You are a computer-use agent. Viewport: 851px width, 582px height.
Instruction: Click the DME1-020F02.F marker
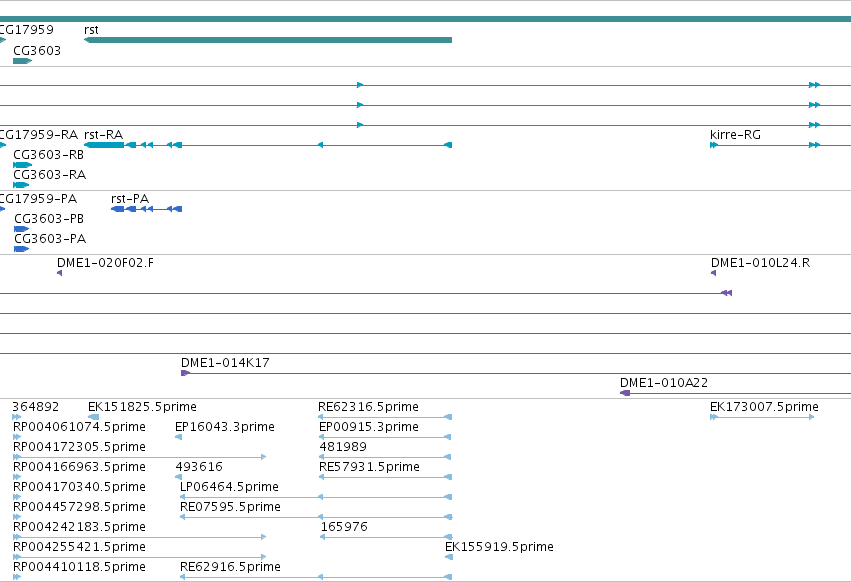60,273
